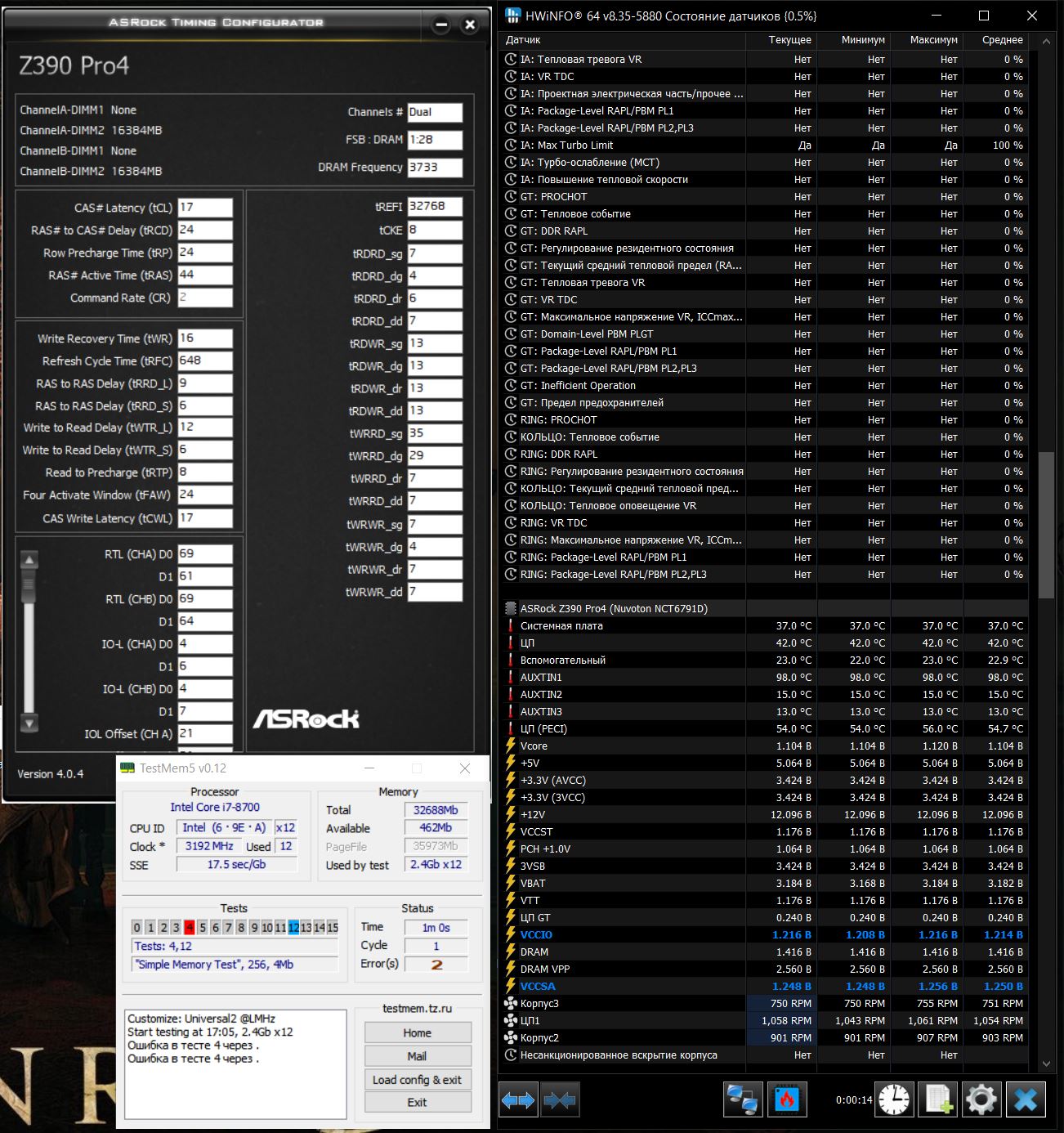This screenshot has height=1133, width=1064.
Task: Click the TestMem5 log text area
Action: click(235, 1064)
